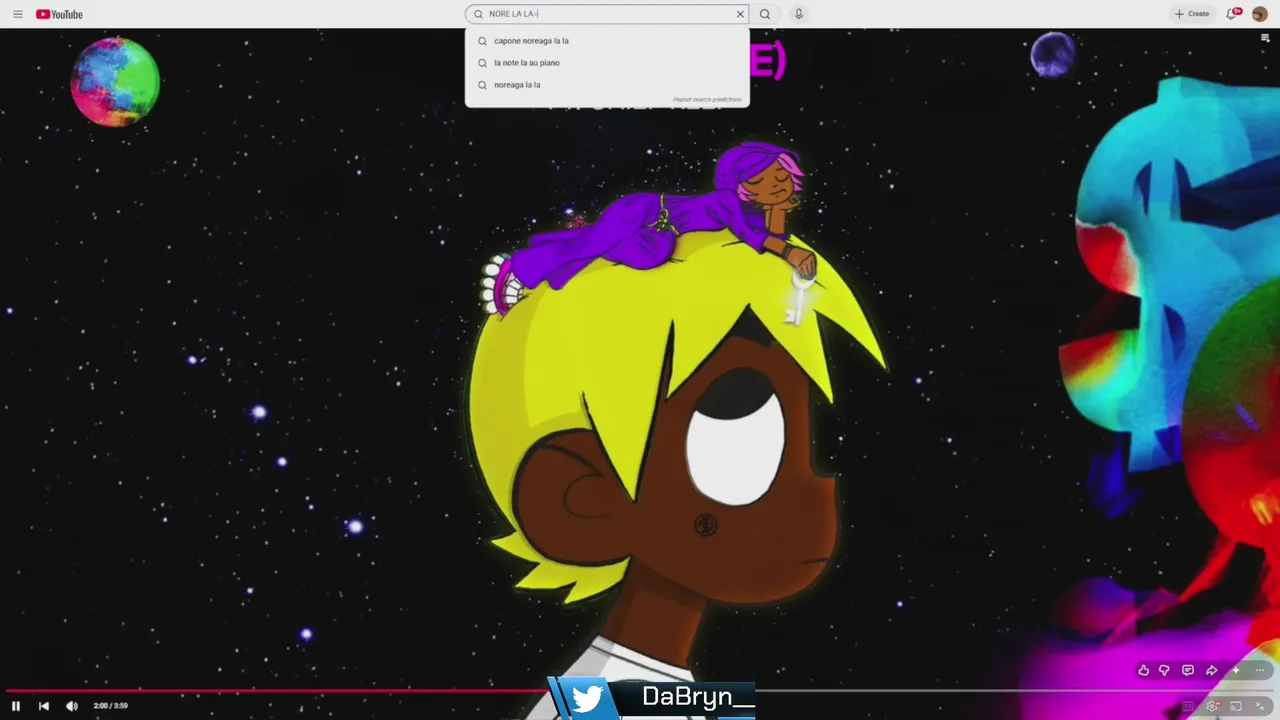
Task: Open the comments icon in the player
Action: pos(1188,670)
